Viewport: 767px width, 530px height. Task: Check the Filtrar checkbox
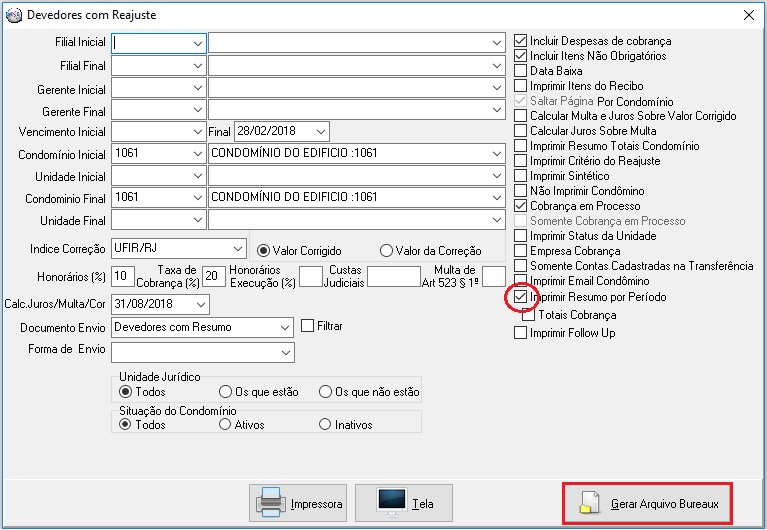[x=308, y=326]
